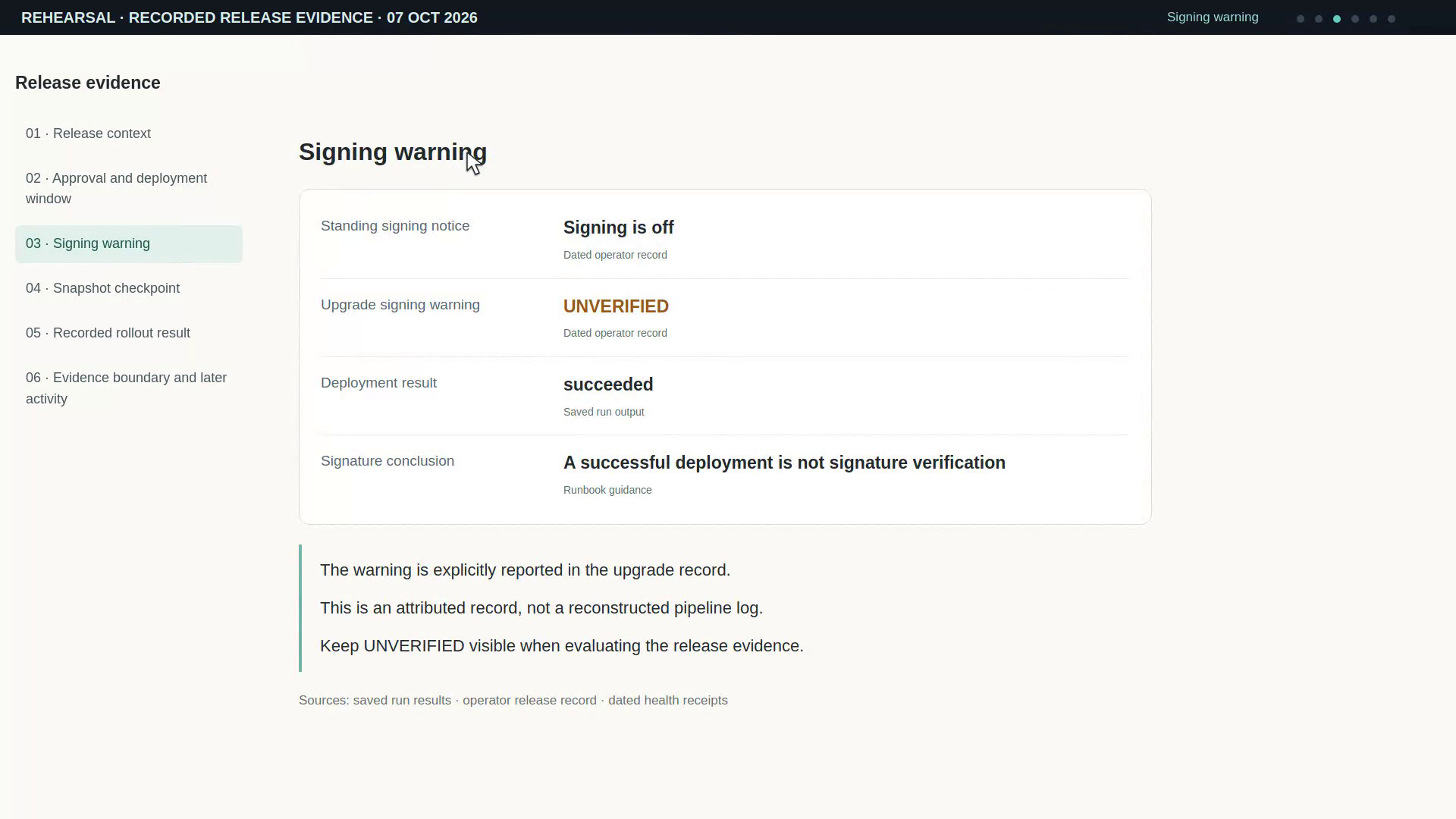
Task: Click 'Dated operator record' under UNVERIFIED
Action: (615, 333)
